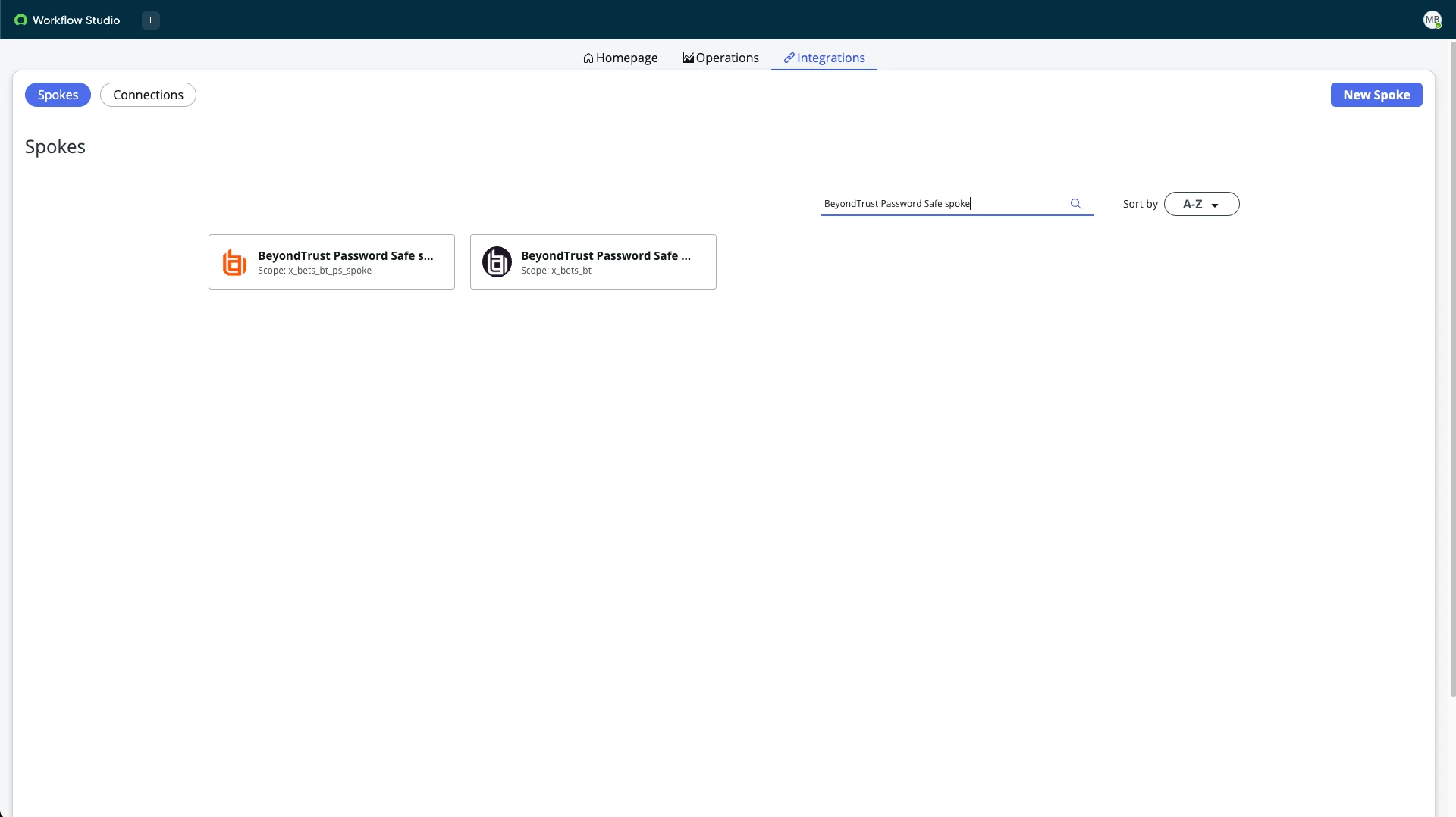Select the Spokes pill filter

[58, 95]
